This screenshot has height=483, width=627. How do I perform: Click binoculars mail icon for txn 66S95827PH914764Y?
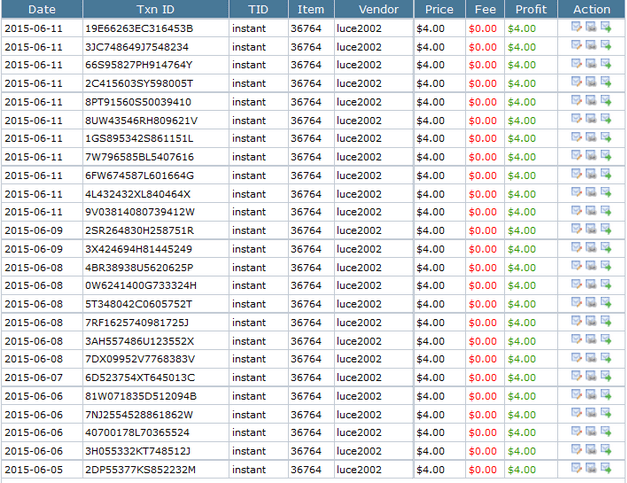[x=591, y=63]
